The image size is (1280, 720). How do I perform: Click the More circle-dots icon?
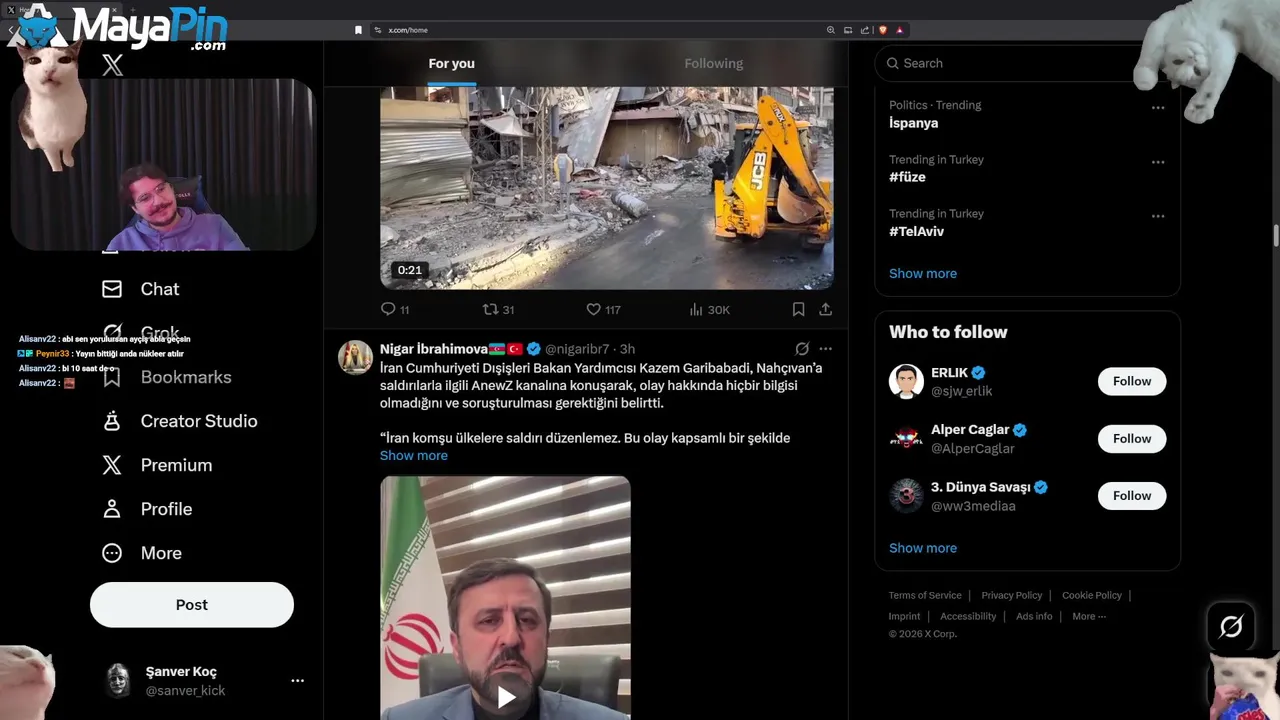click(x=112, y=553)
